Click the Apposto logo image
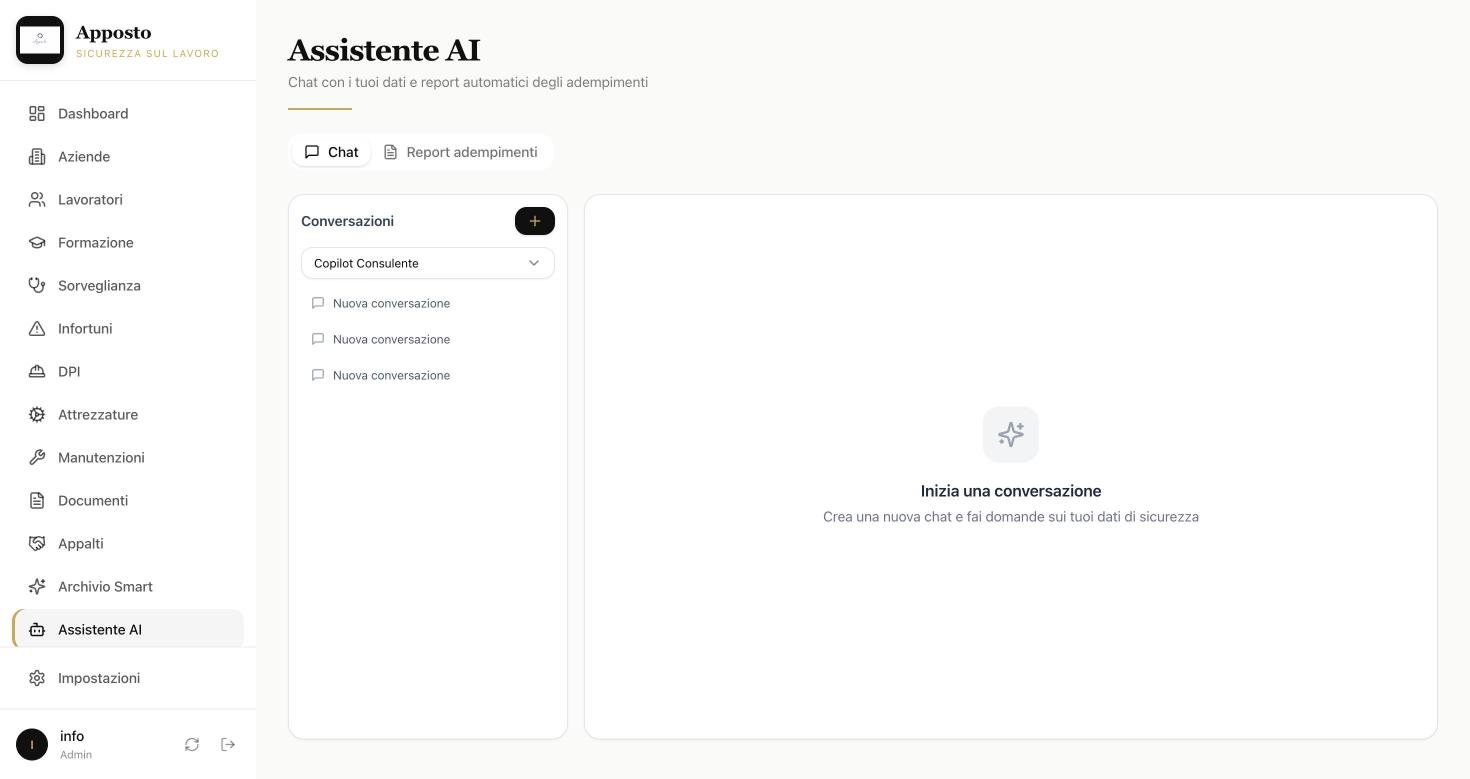1470x779 pixels. (40, 40)
